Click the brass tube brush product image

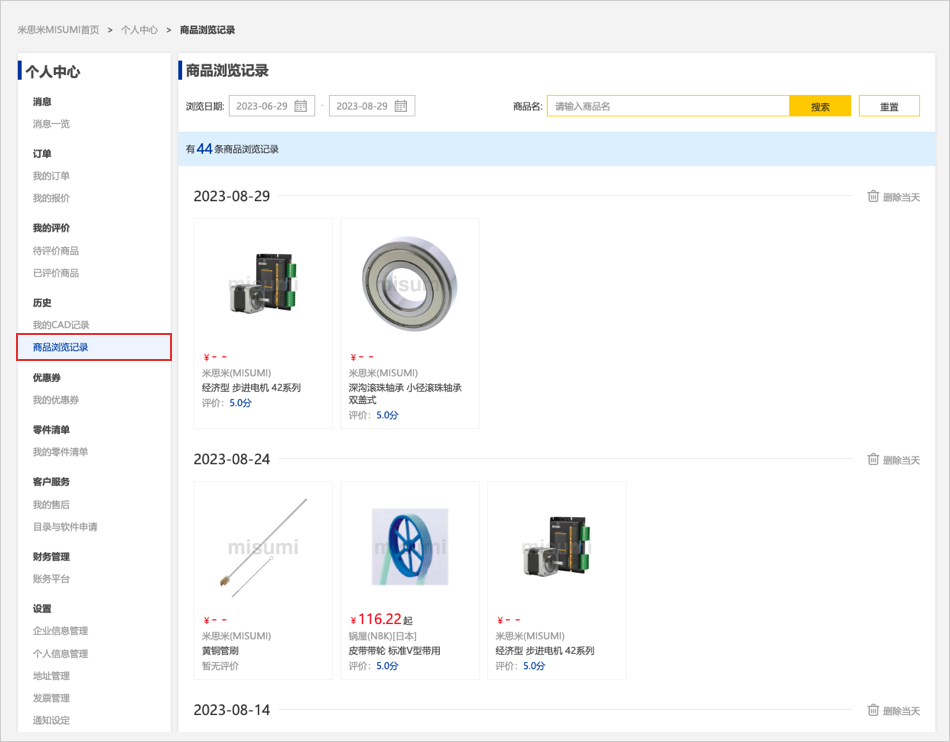pyautogui.click(x=263, y=547)
